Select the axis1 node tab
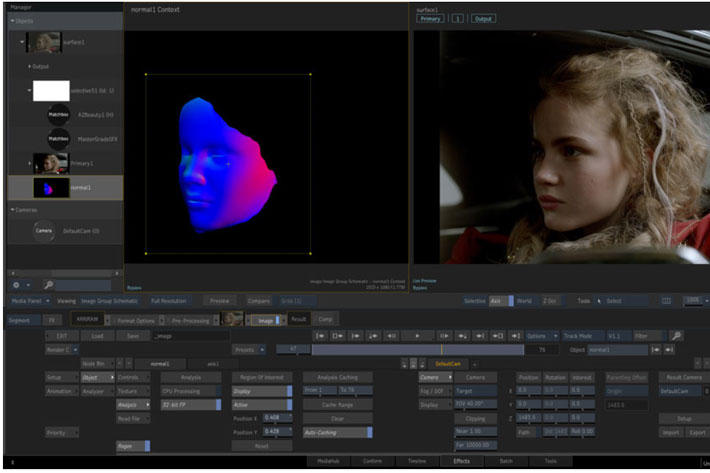The height and width of the screenshot is (473, 710). (x=213, y=364)
